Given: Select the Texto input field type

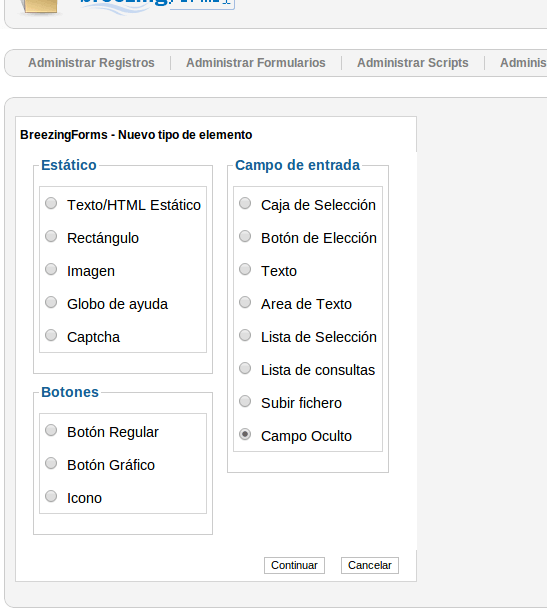Looking at the screenshot, I should 245,269.
